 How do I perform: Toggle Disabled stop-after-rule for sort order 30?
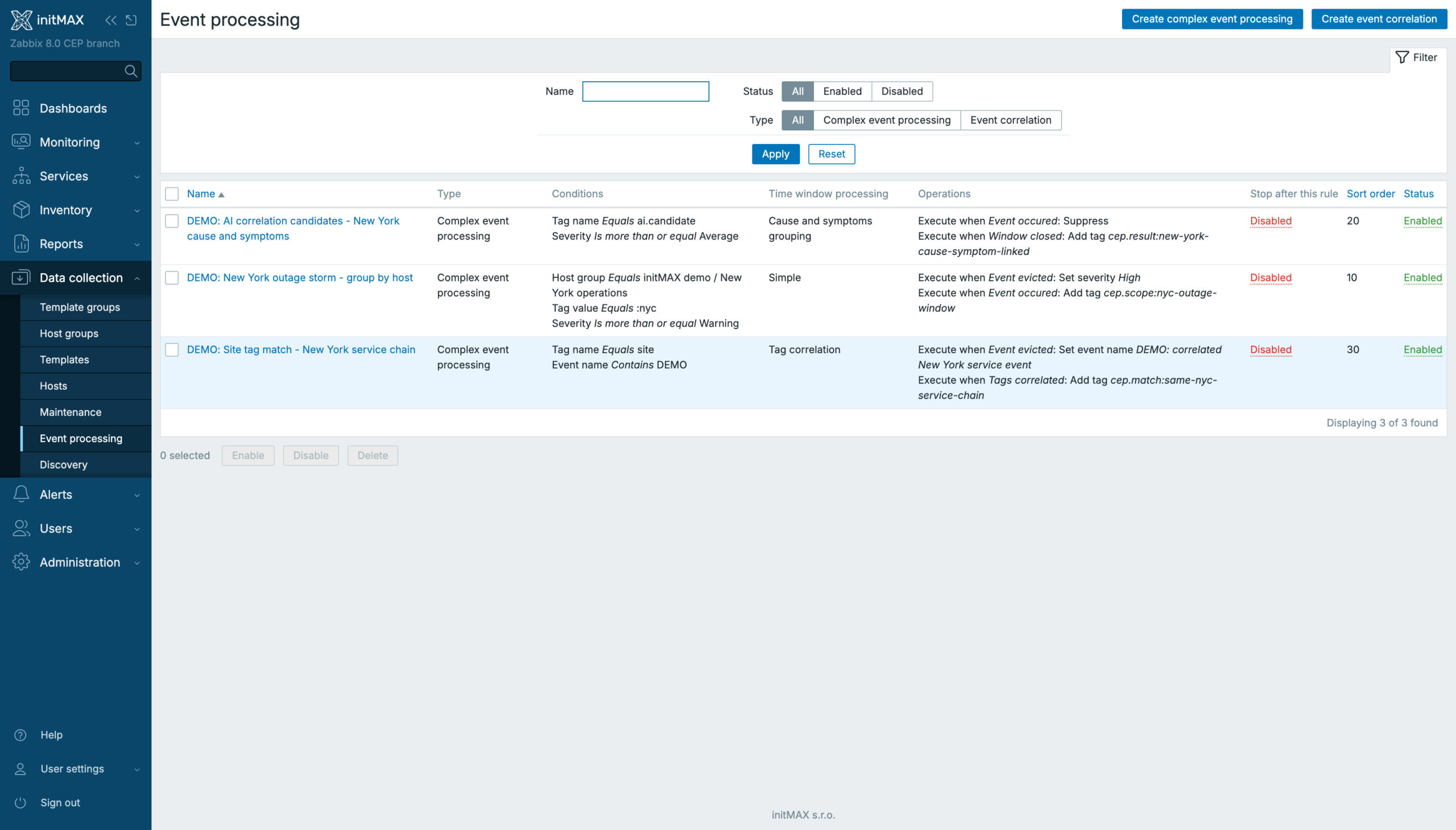(x=1270, y=349)
